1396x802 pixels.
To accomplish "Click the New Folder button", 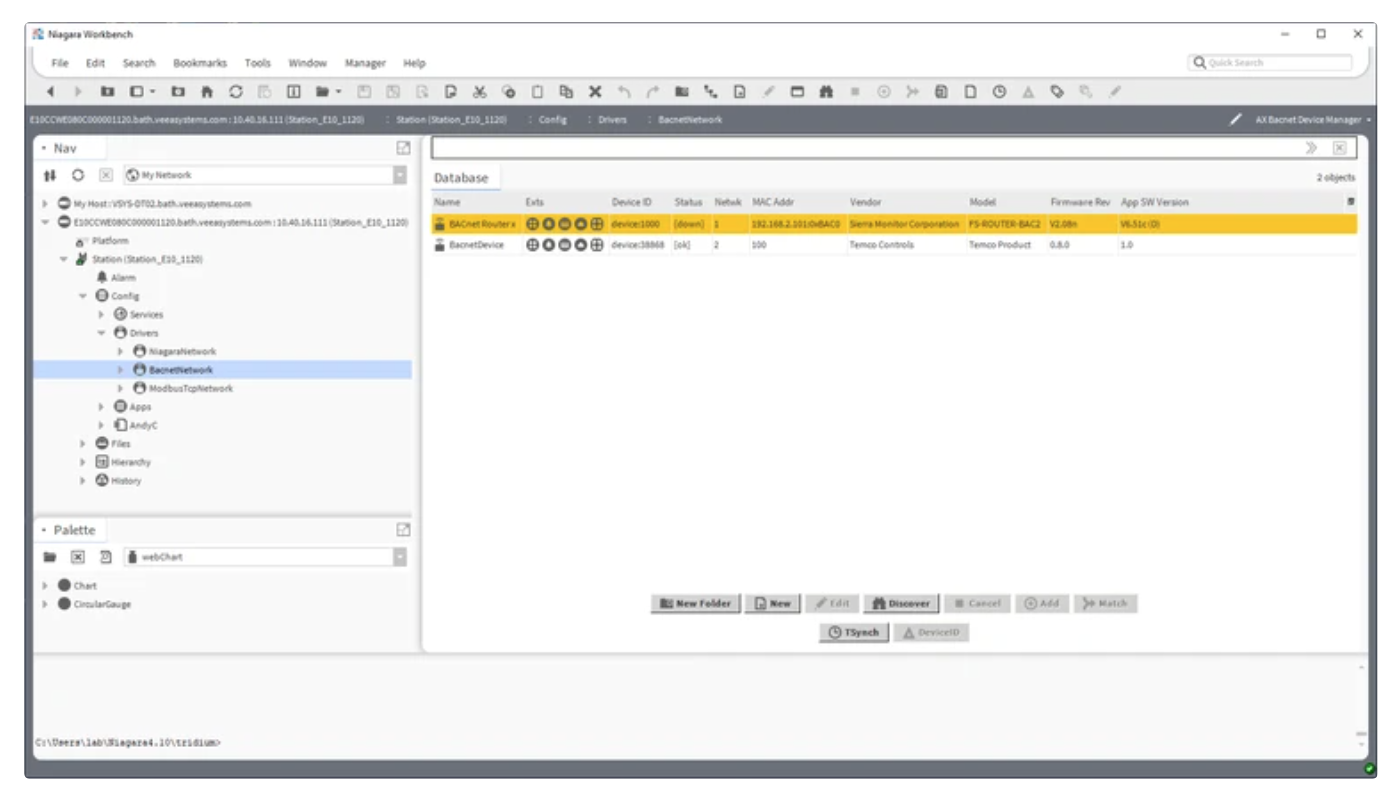I will click(x=696, y=604).
